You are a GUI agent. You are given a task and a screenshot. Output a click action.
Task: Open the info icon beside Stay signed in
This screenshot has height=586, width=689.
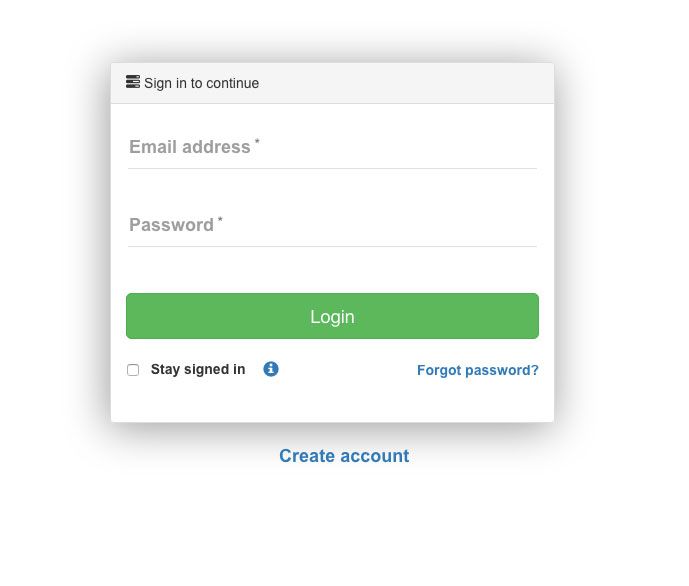coord(271,369)
